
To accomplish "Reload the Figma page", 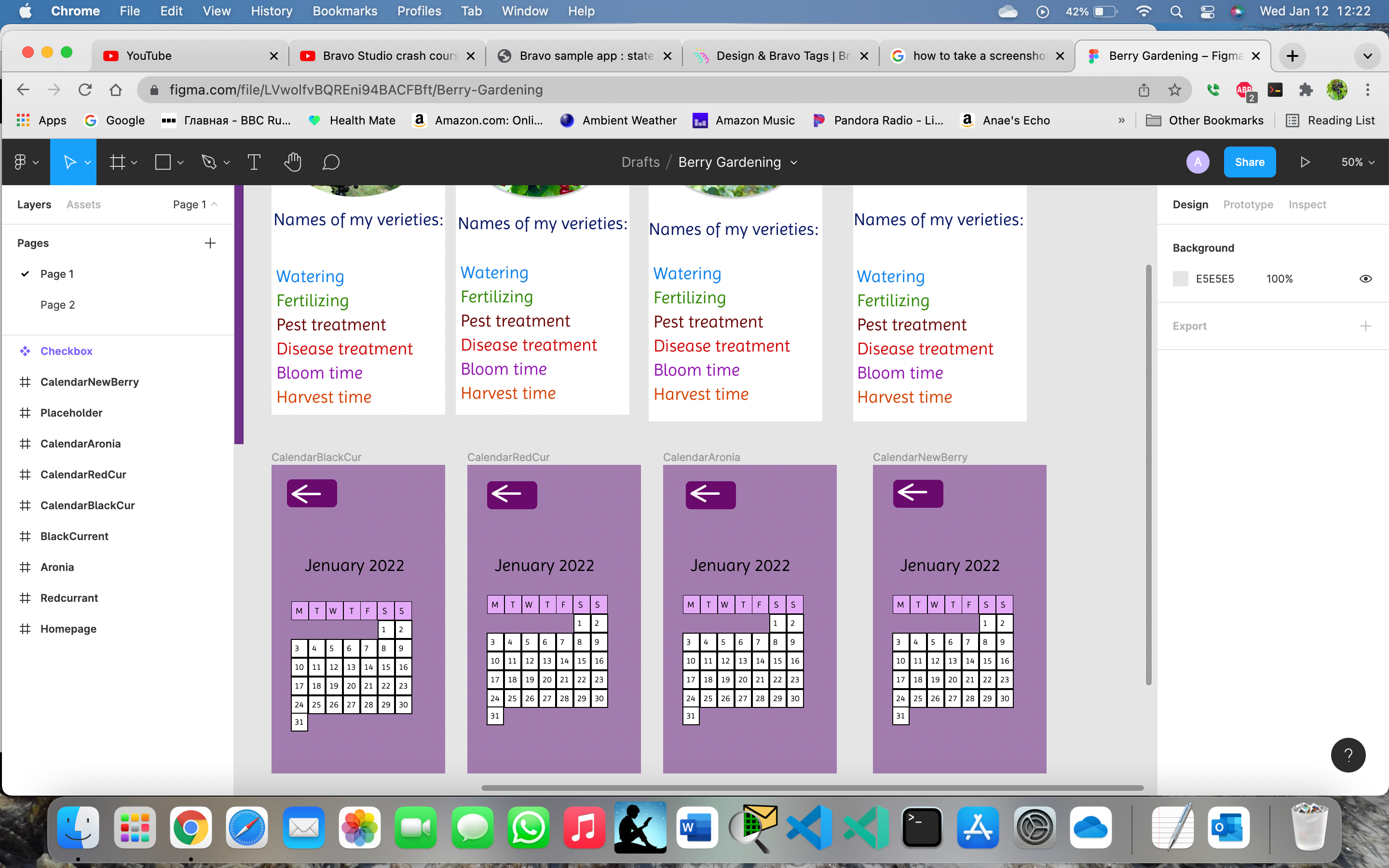I will (85, 90).
